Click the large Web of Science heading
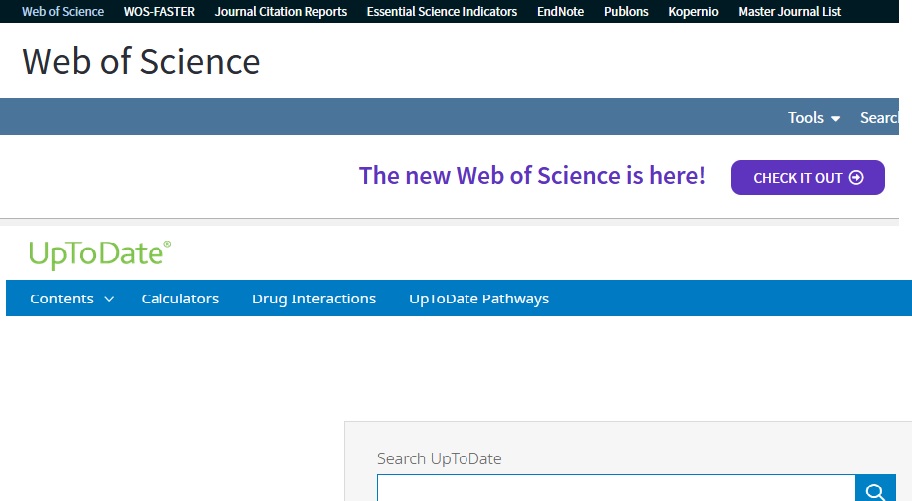Screen dimensions: 912x501 [x=141, y=62]
